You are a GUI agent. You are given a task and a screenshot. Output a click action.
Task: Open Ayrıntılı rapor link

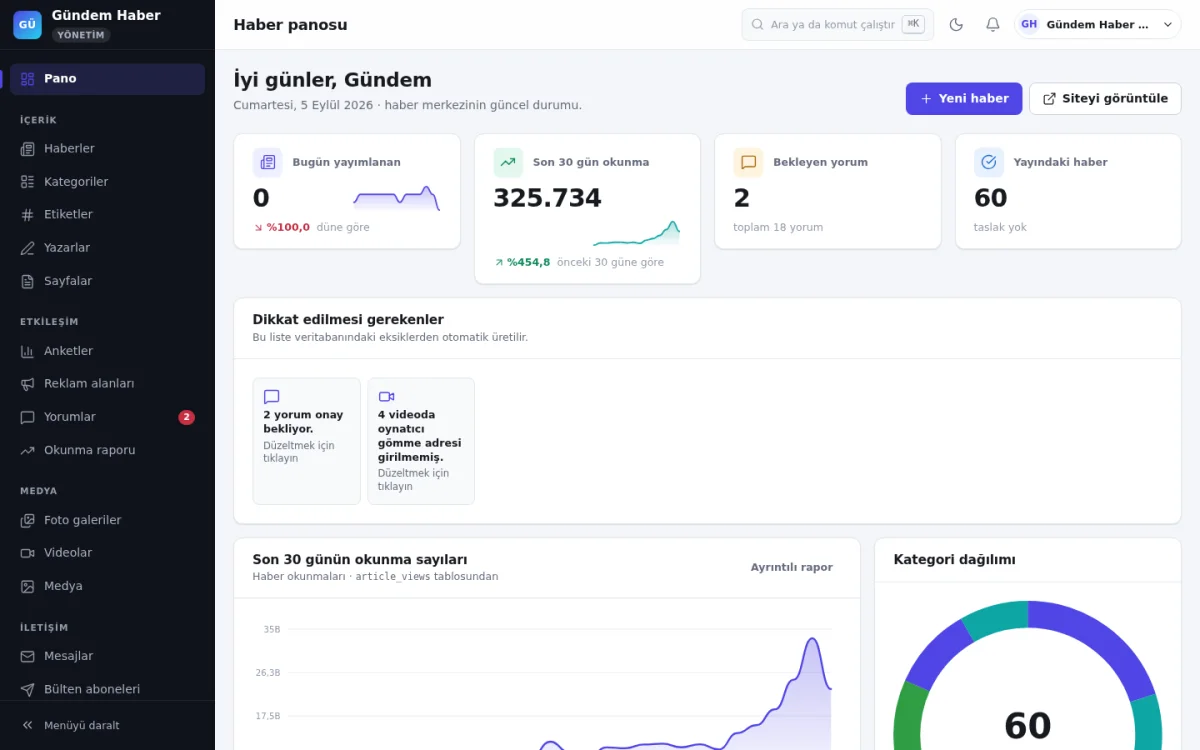click(x=792, y=567)
